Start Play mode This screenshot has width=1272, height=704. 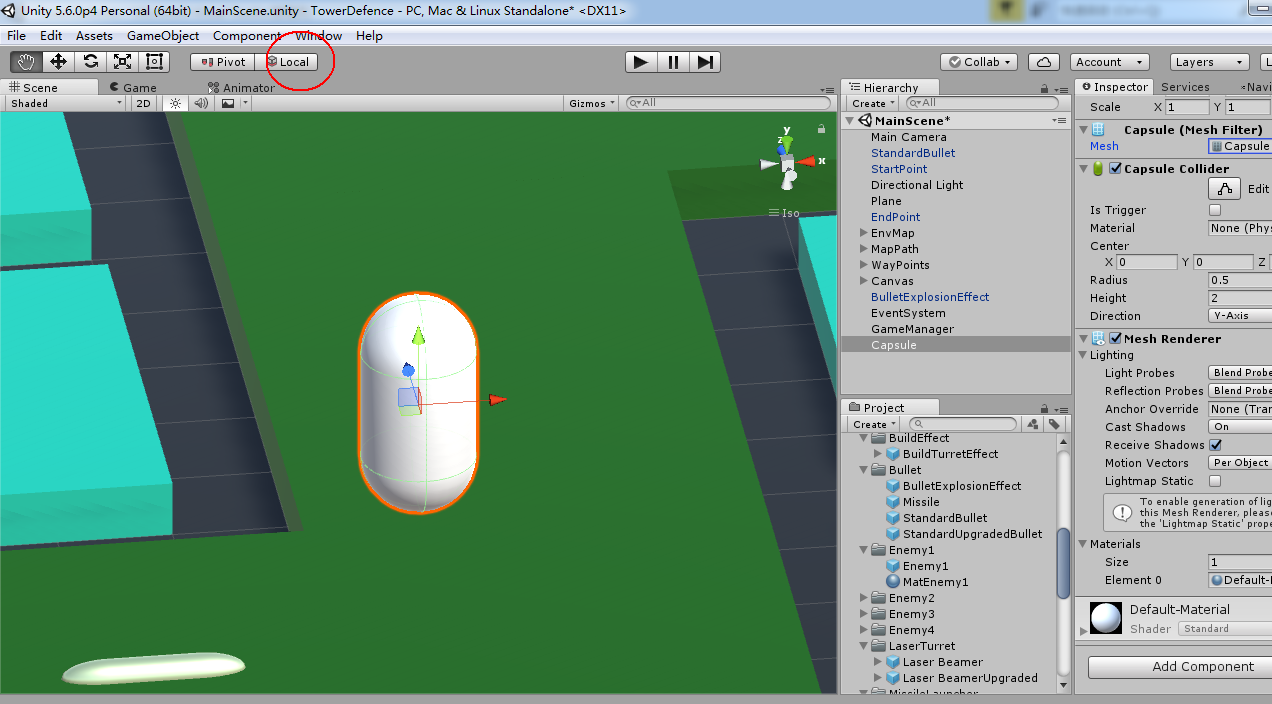click(x=642, y=62)
